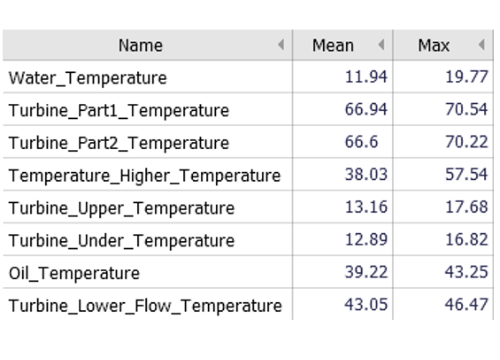Click the Name column sort arrow
Viewport: 500px width, 360px height.
281,45
